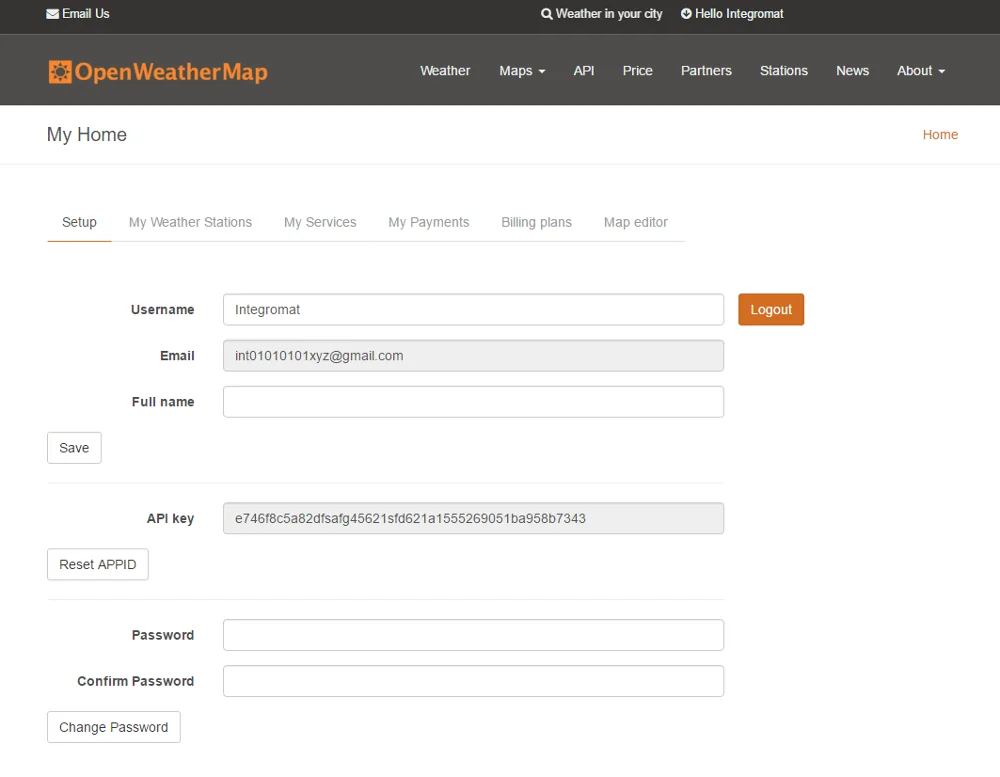This screenshot has height=777, width=1000.
Task: Click the OpenWeatherMap sun logo
Action: click(60, 71)
